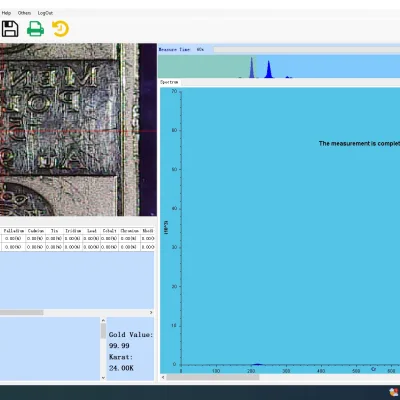Click the measurement is complete message

pyautogui.click(x=359, y=143)
